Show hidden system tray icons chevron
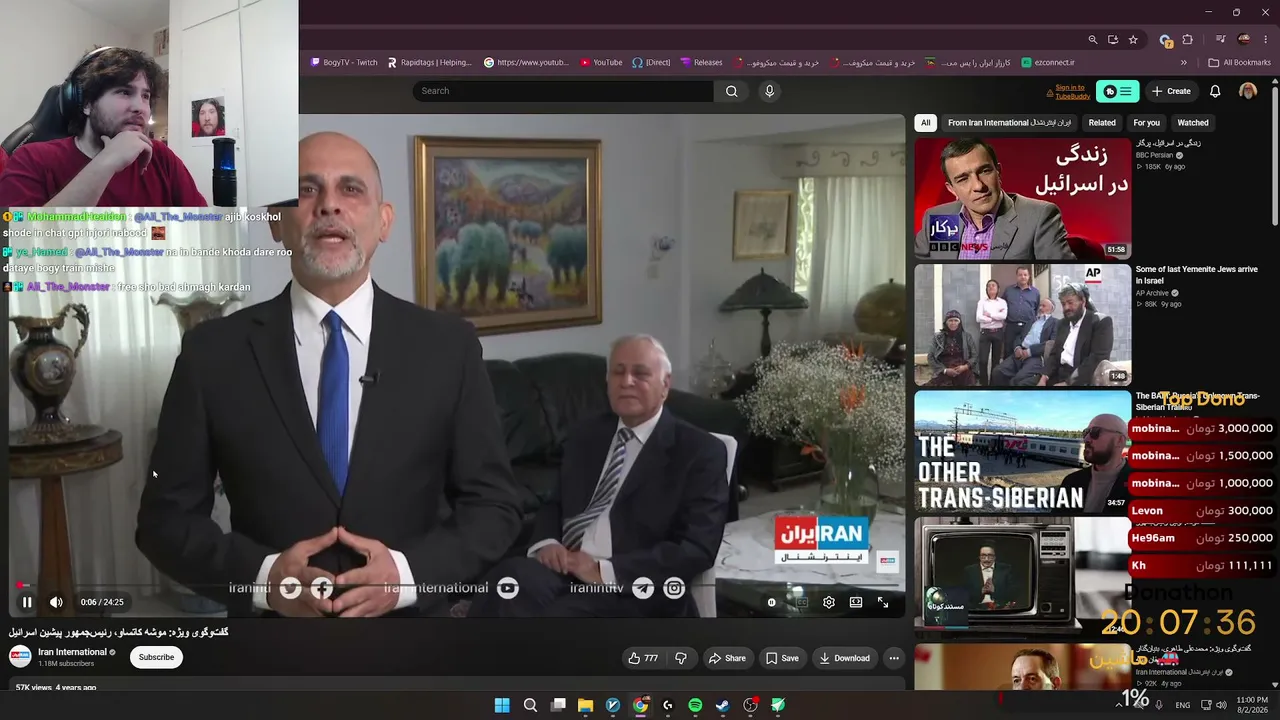 click(1118, 705)
